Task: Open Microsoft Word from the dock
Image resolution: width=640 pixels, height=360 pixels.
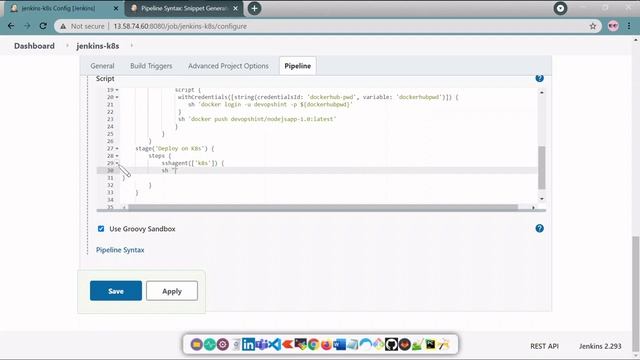Action: pos(340,344)
